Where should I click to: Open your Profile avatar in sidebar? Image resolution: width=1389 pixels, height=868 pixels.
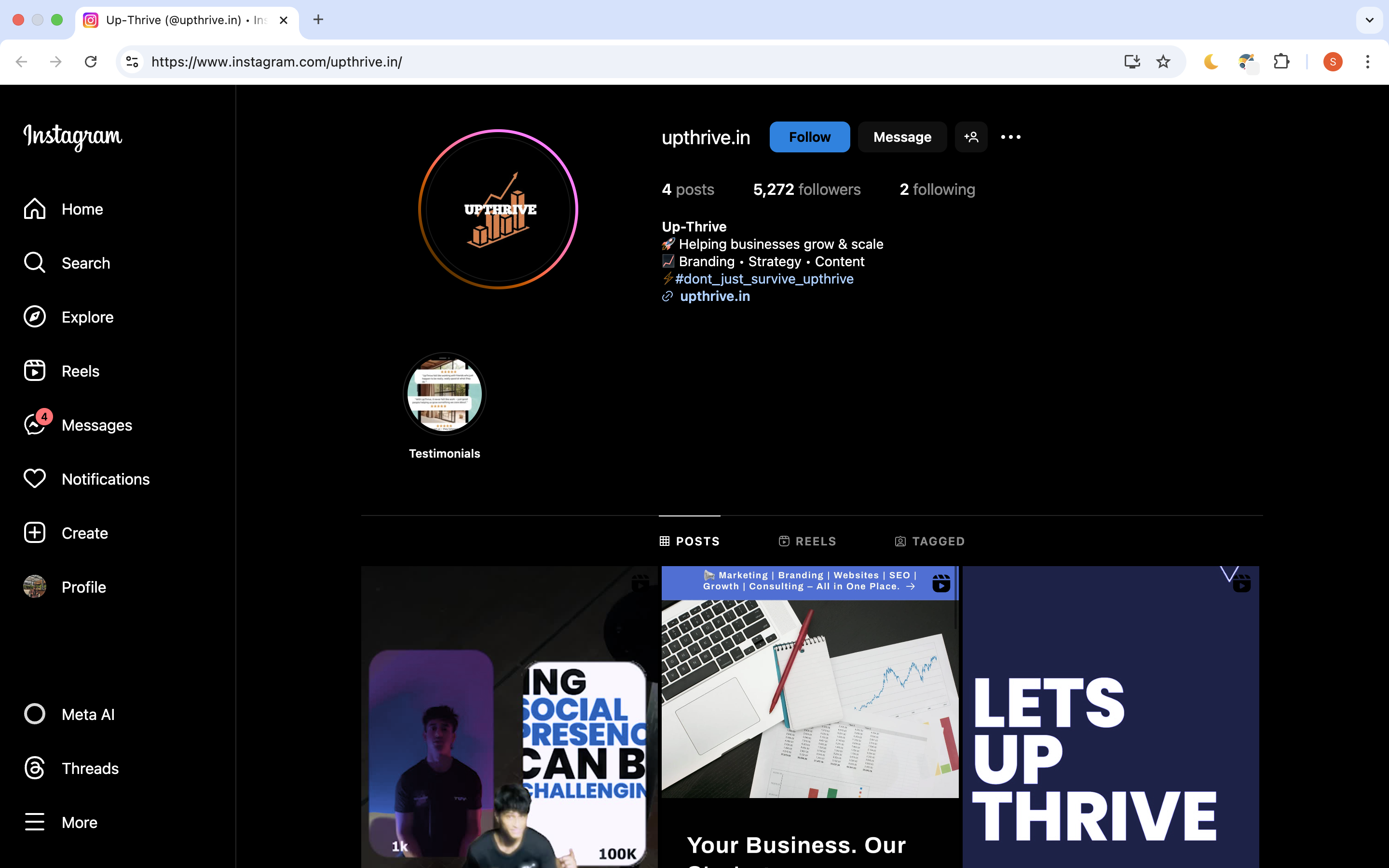[34, 587]
